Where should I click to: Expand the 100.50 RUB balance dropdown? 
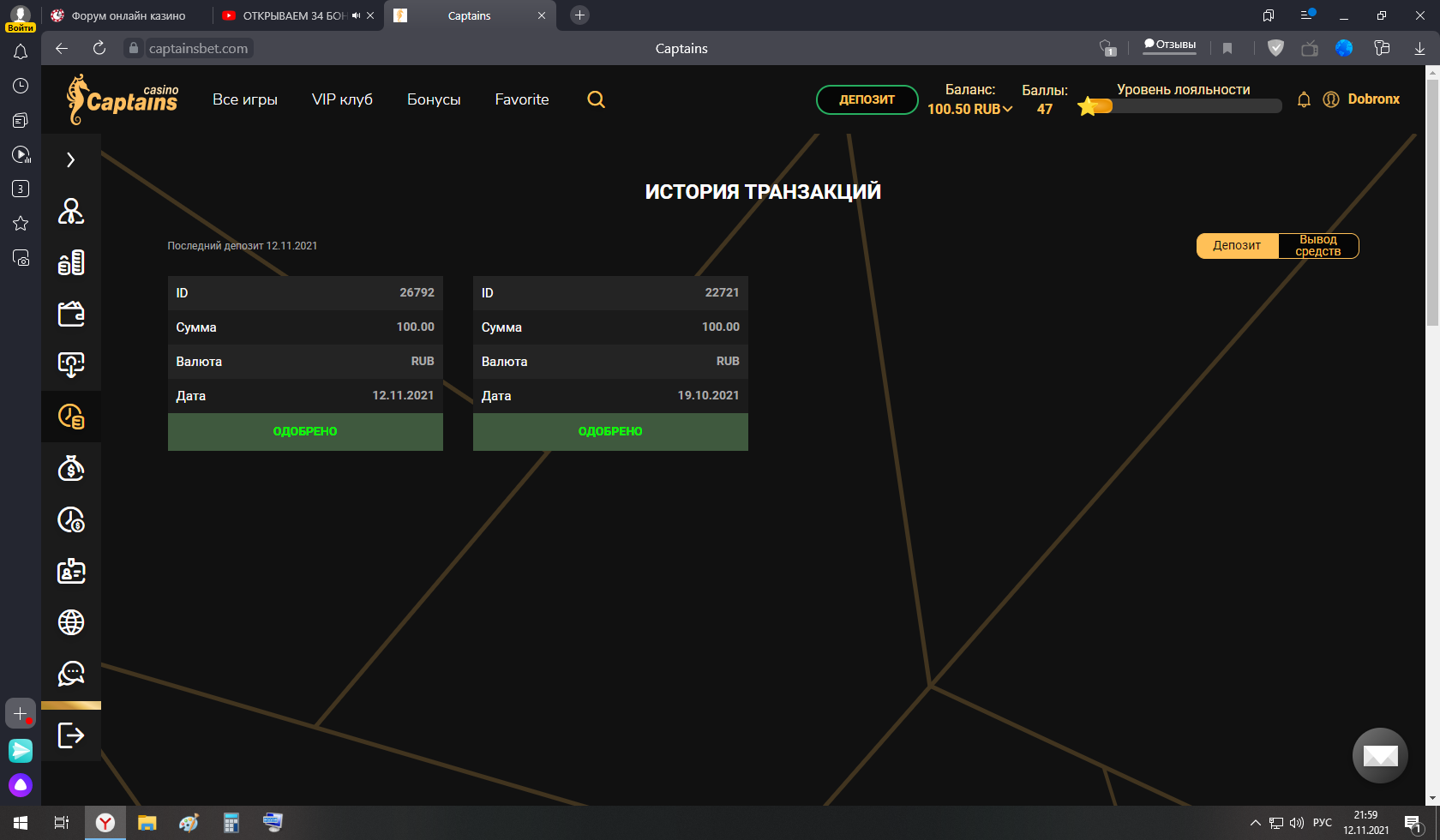969,109
